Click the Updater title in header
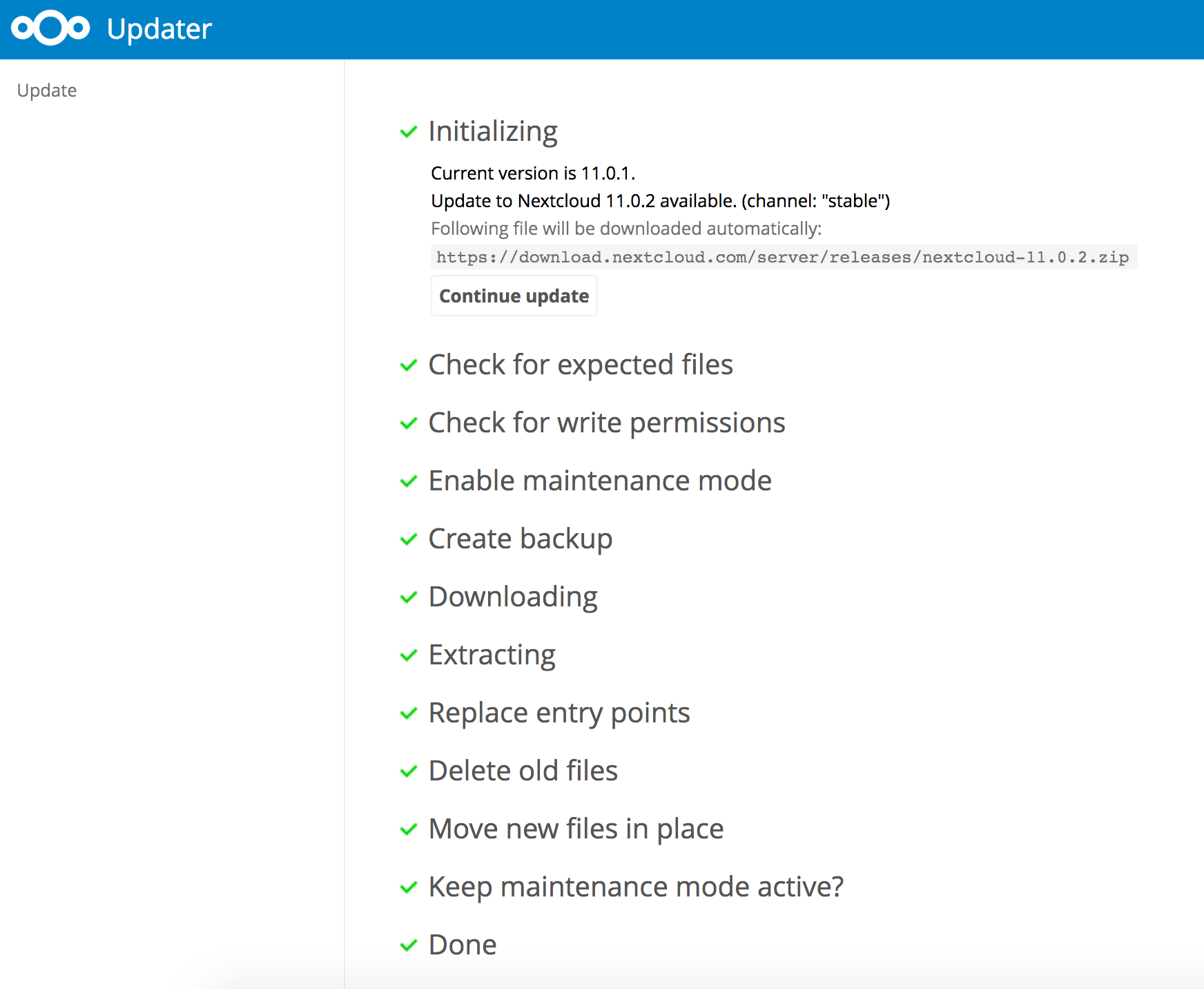This screenshot has height=989, width=1204. 159,29
